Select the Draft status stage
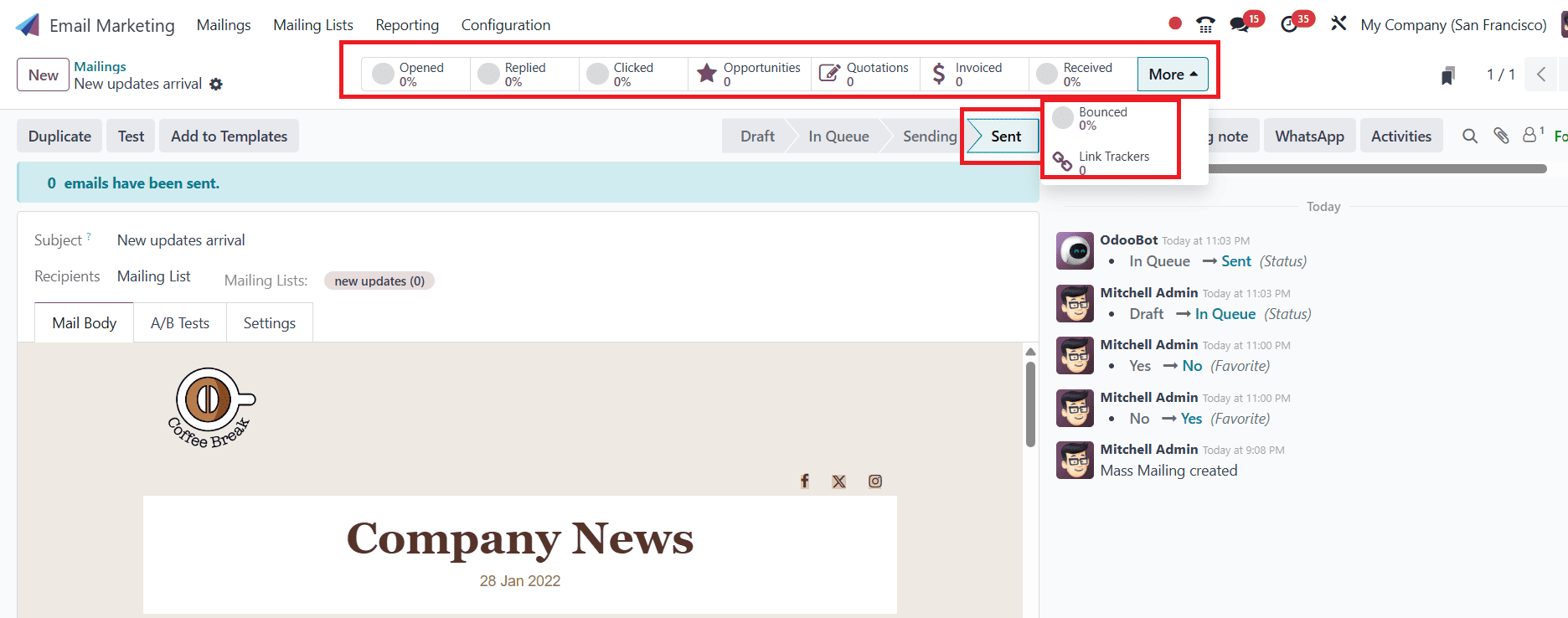Screen dimensions: 1568x618 tap(757, 136)
